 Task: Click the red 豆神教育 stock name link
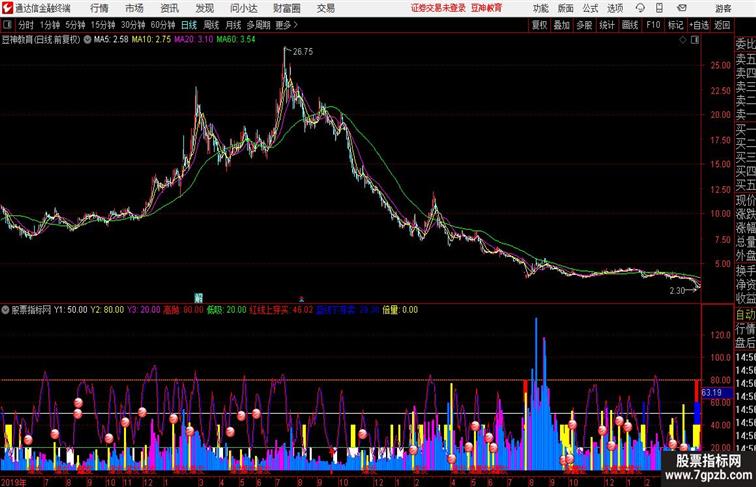point(486,8)
